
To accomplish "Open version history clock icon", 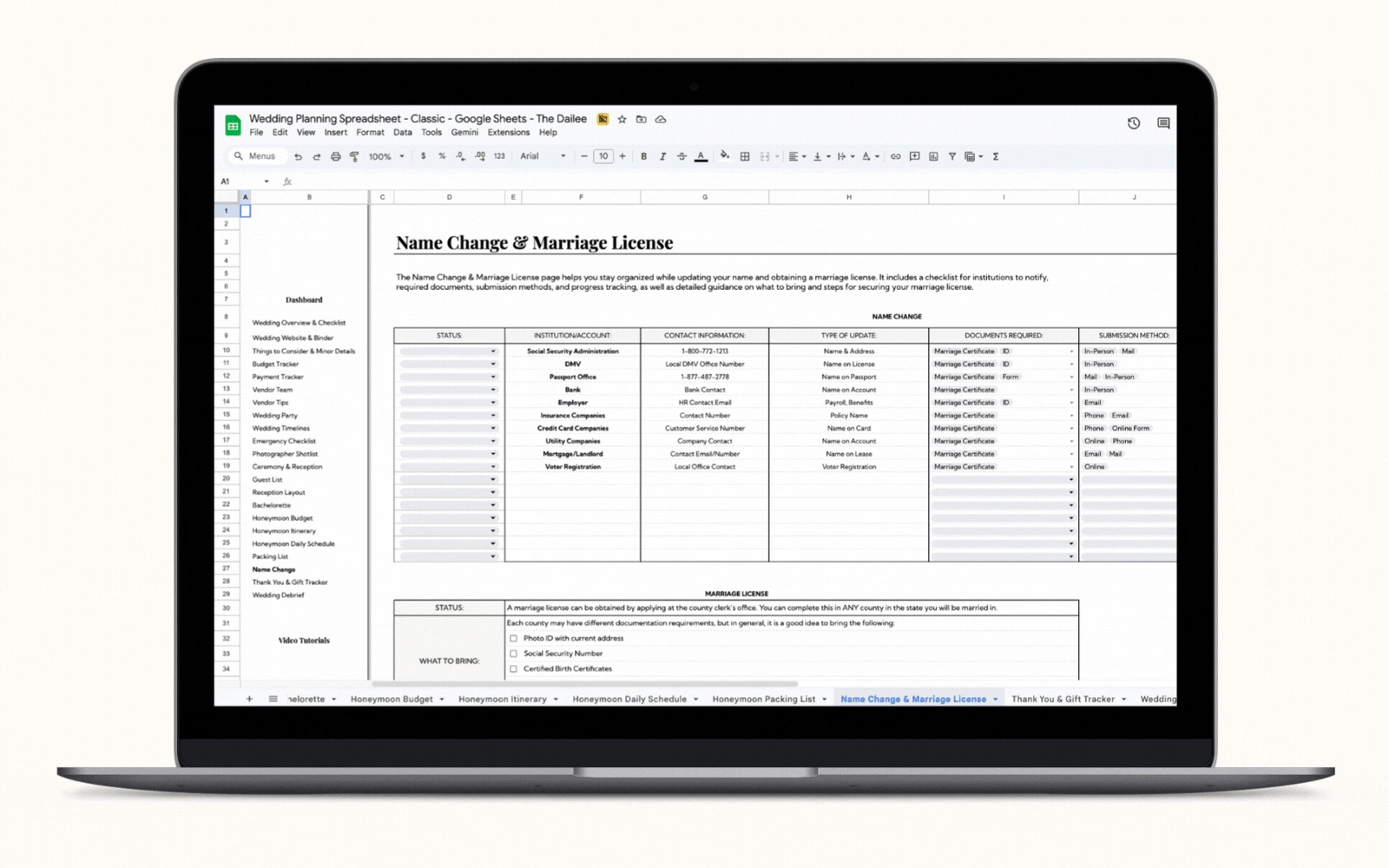I will pyautogui.click(x=1134, y=123).
